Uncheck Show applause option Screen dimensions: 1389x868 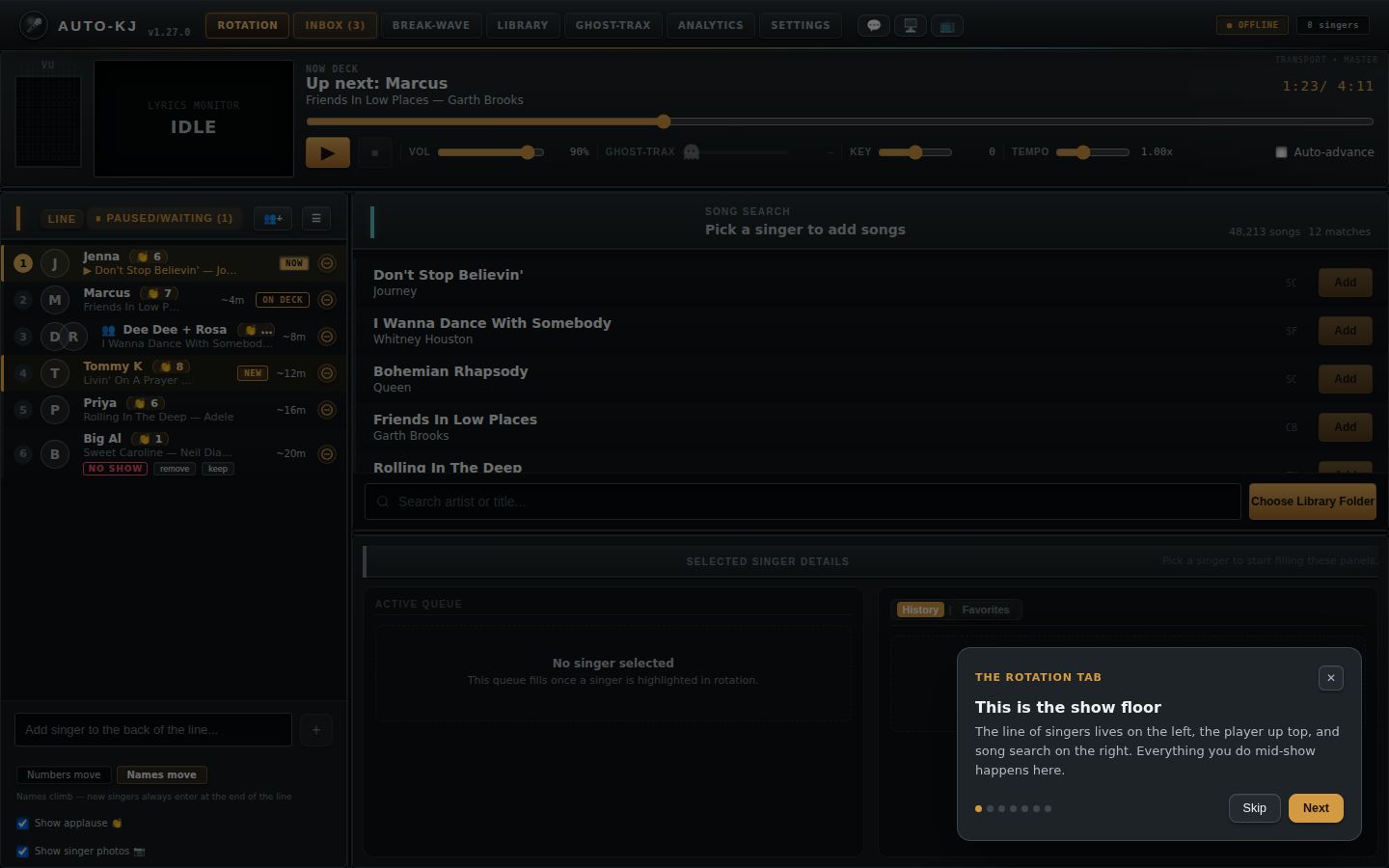(x=22, y=824)
